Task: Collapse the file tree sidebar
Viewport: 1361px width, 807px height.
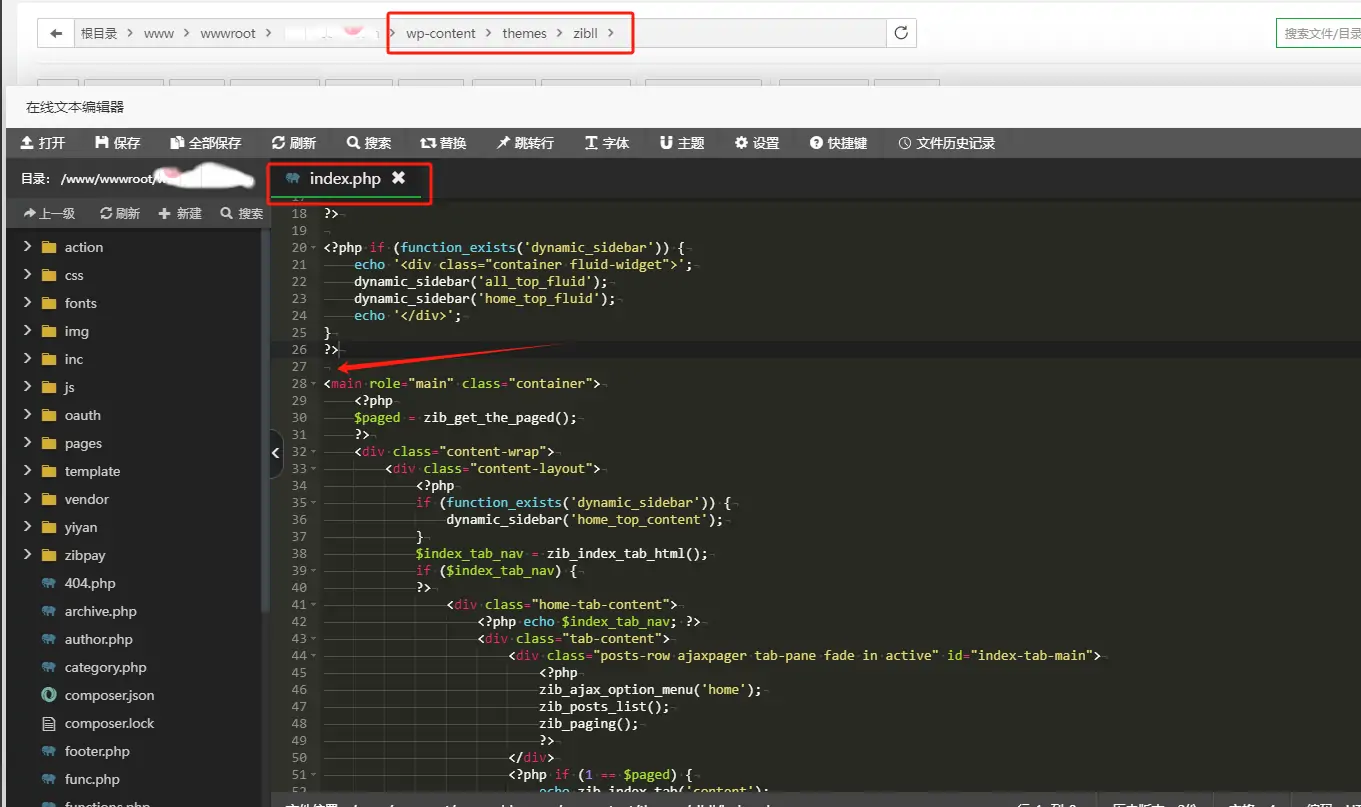Action: 276,453
